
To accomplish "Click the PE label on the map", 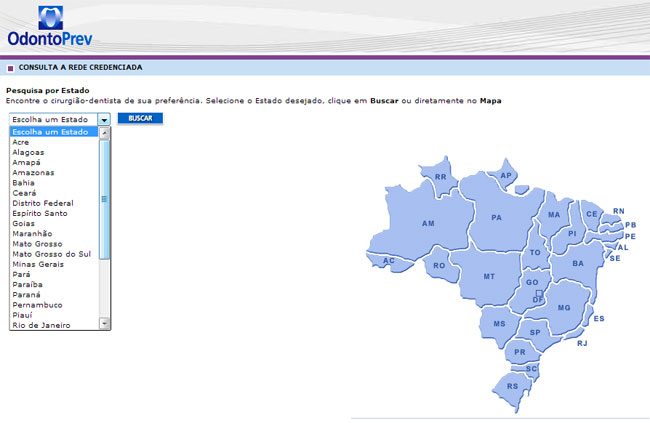I will tap(630, 236).
